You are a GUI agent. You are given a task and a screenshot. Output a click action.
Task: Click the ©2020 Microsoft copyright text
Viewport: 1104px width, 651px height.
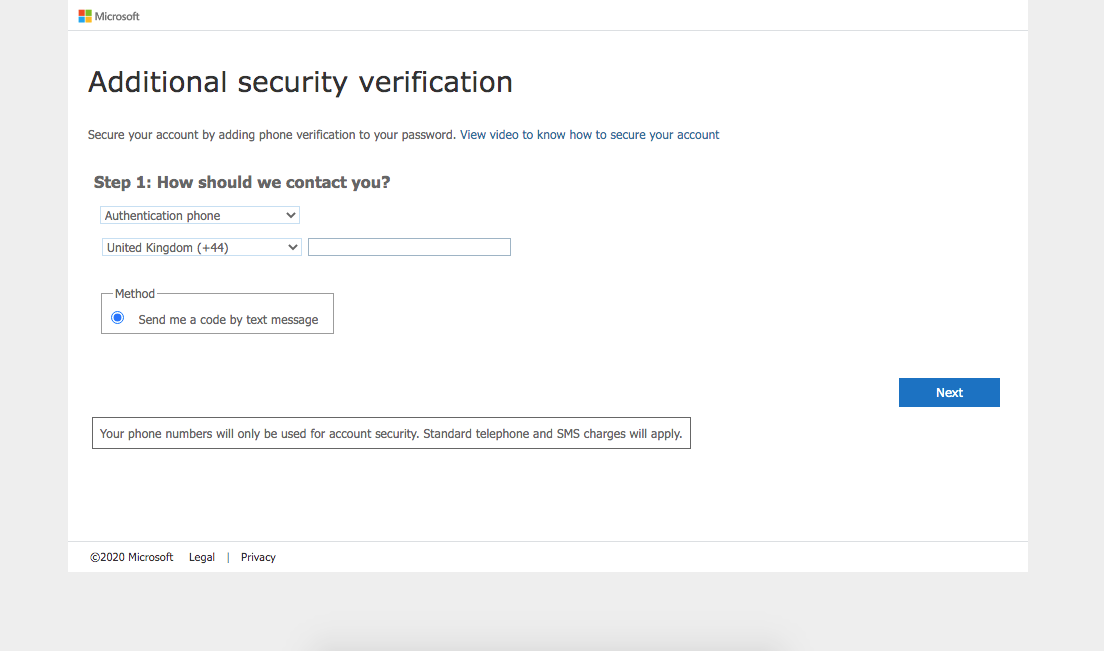[x=132, y=557]
